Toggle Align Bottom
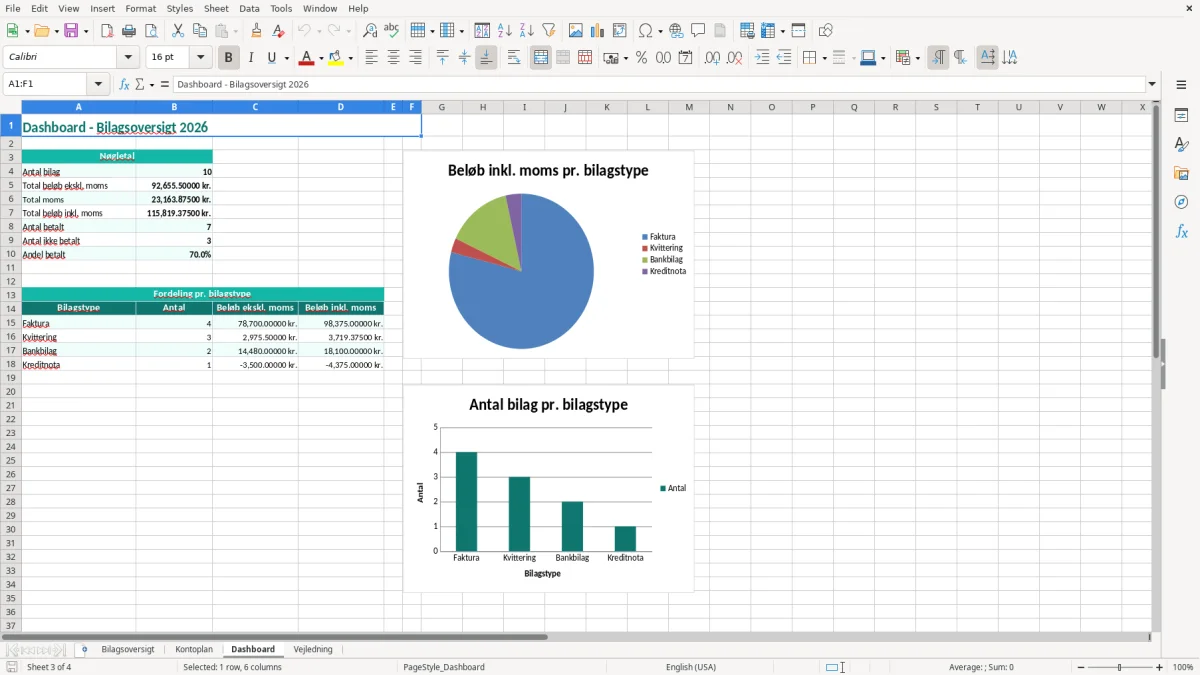This screenshot has height=675, width=1200. pyautogui.click(x=486, y=58)
